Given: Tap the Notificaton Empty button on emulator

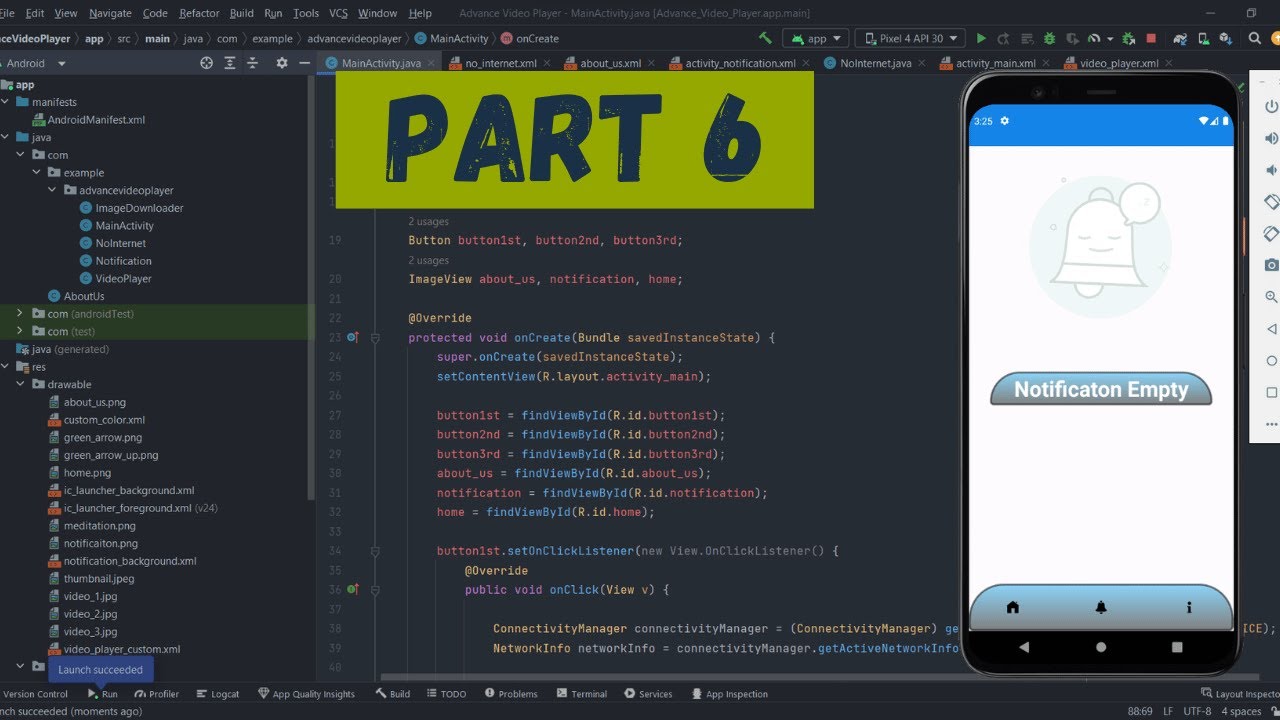Looking at the screenshot, I should tap(1101, 390).
